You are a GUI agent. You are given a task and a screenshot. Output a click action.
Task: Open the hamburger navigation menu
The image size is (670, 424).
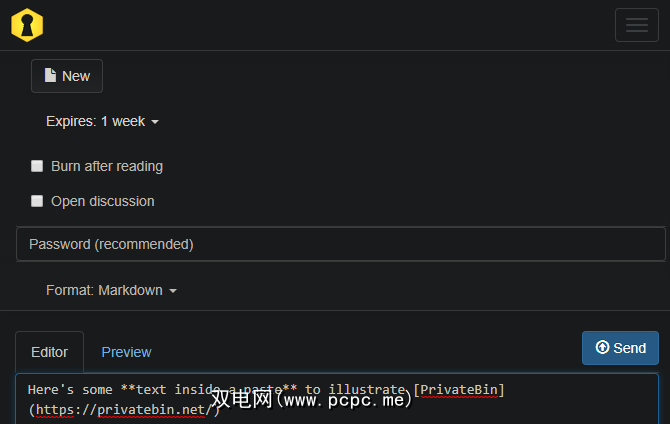coord(636,25)
